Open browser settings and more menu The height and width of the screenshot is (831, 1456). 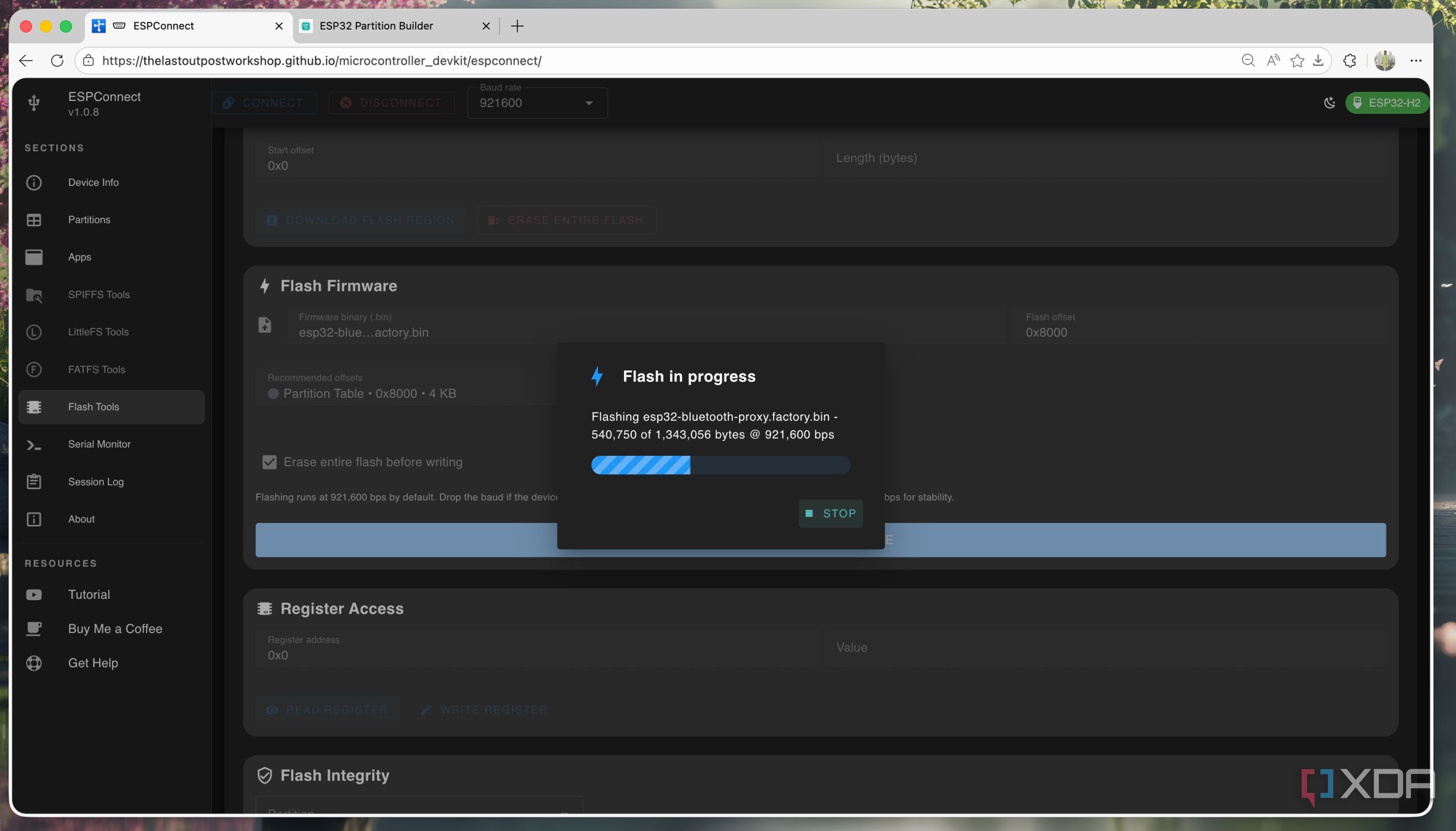1416,61
